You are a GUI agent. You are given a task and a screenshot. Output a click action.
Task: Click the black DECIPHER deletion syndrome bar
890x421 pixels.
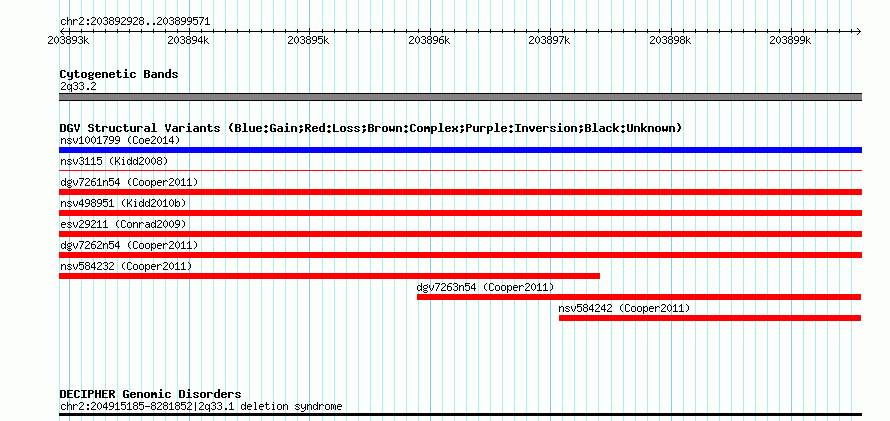point(460,415)
